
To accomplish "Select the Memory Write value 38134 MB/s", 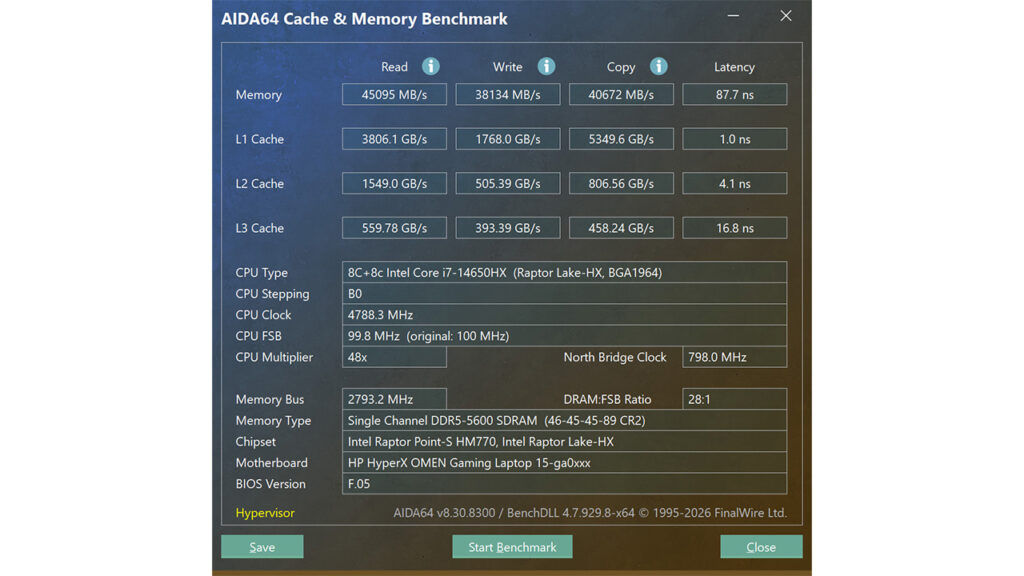I will coord(507,94).
